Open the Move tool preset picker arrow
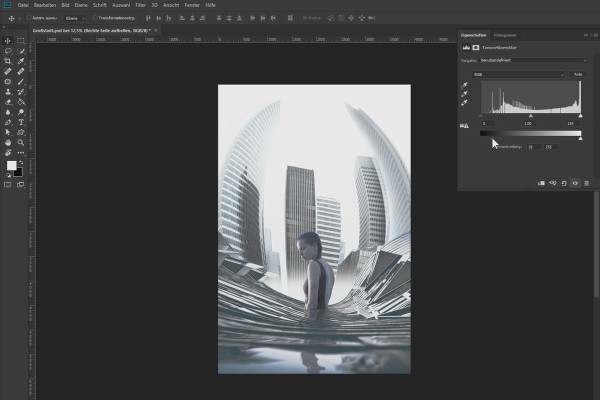This screenshot has height=400, width=600. [20, 18]
